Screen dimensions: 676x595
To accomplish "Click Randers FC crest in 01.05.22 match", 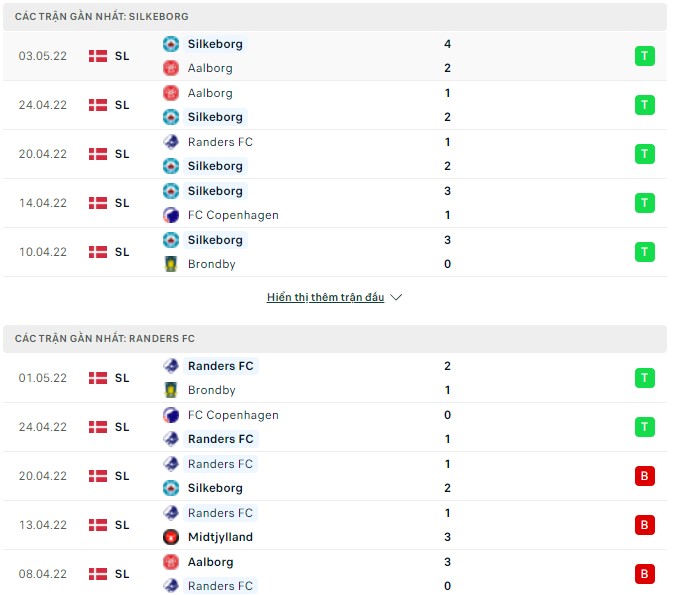I will tap(171, 366).
